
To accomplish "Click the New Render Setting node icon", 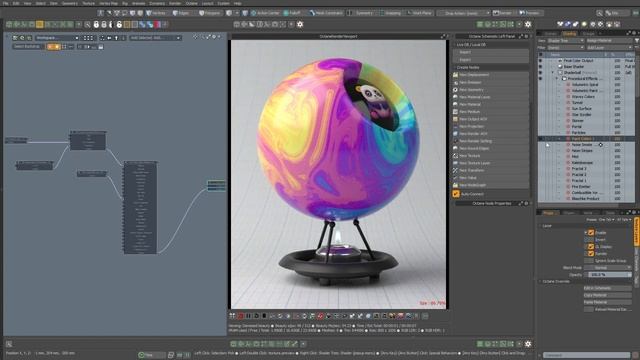I will (456, 141).
